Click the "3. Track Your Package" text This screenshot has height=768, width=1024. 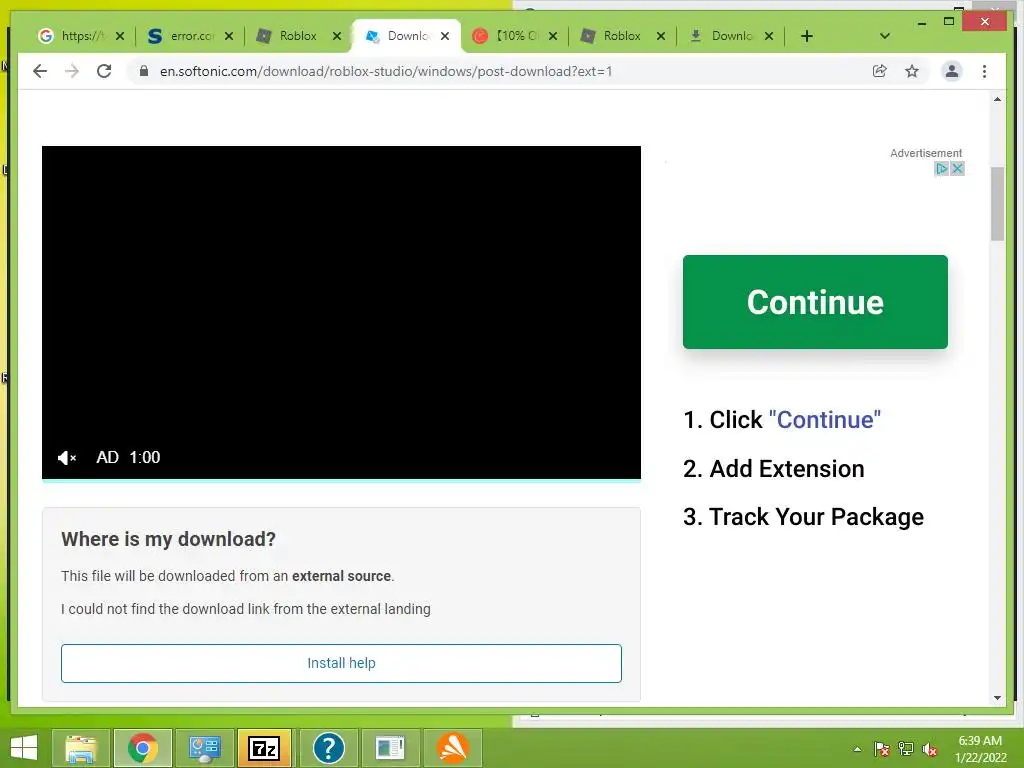coord(803,517)
